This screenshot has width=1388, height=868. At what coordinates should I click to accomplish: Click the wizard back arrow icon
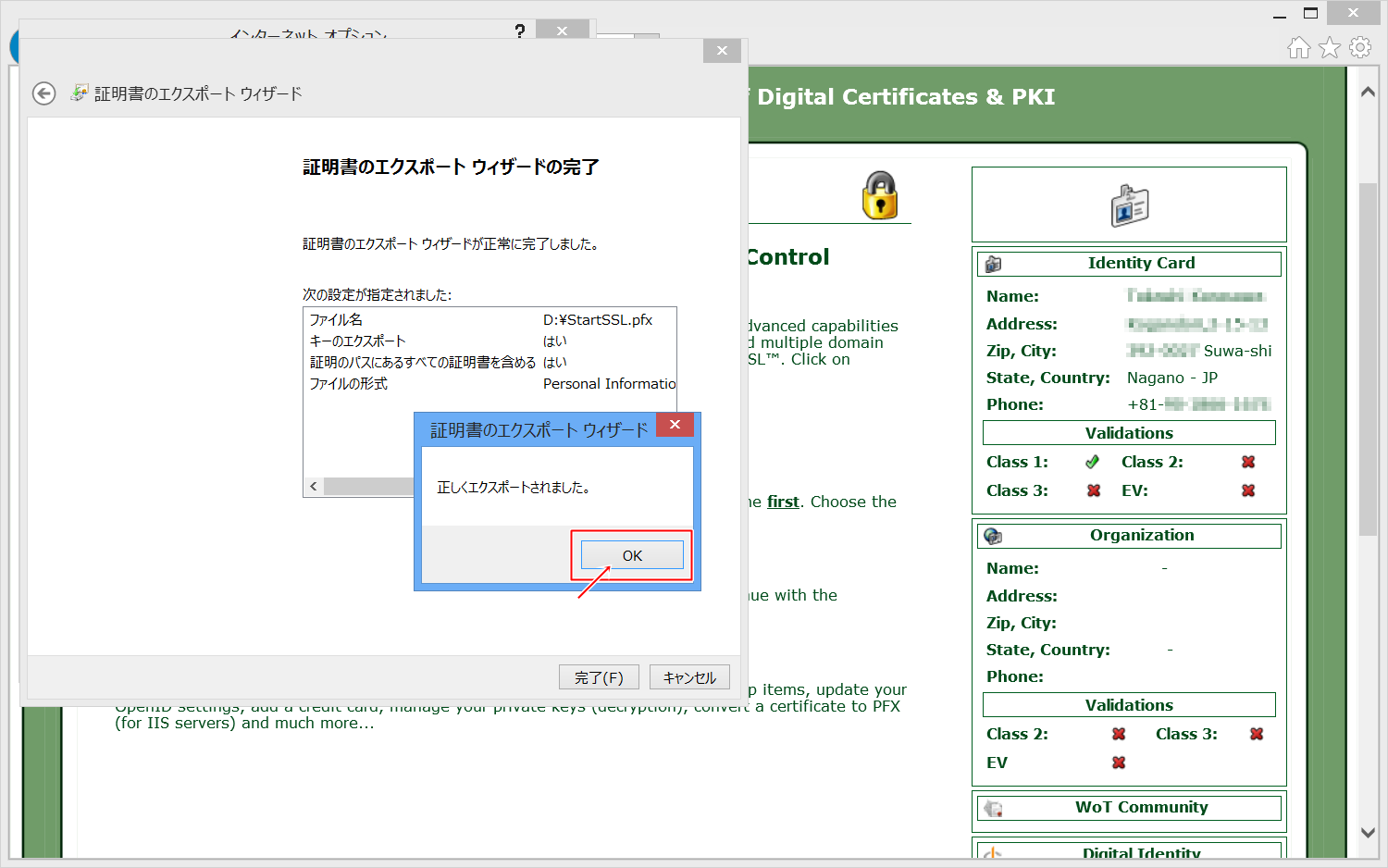click(x=43, y=93)
